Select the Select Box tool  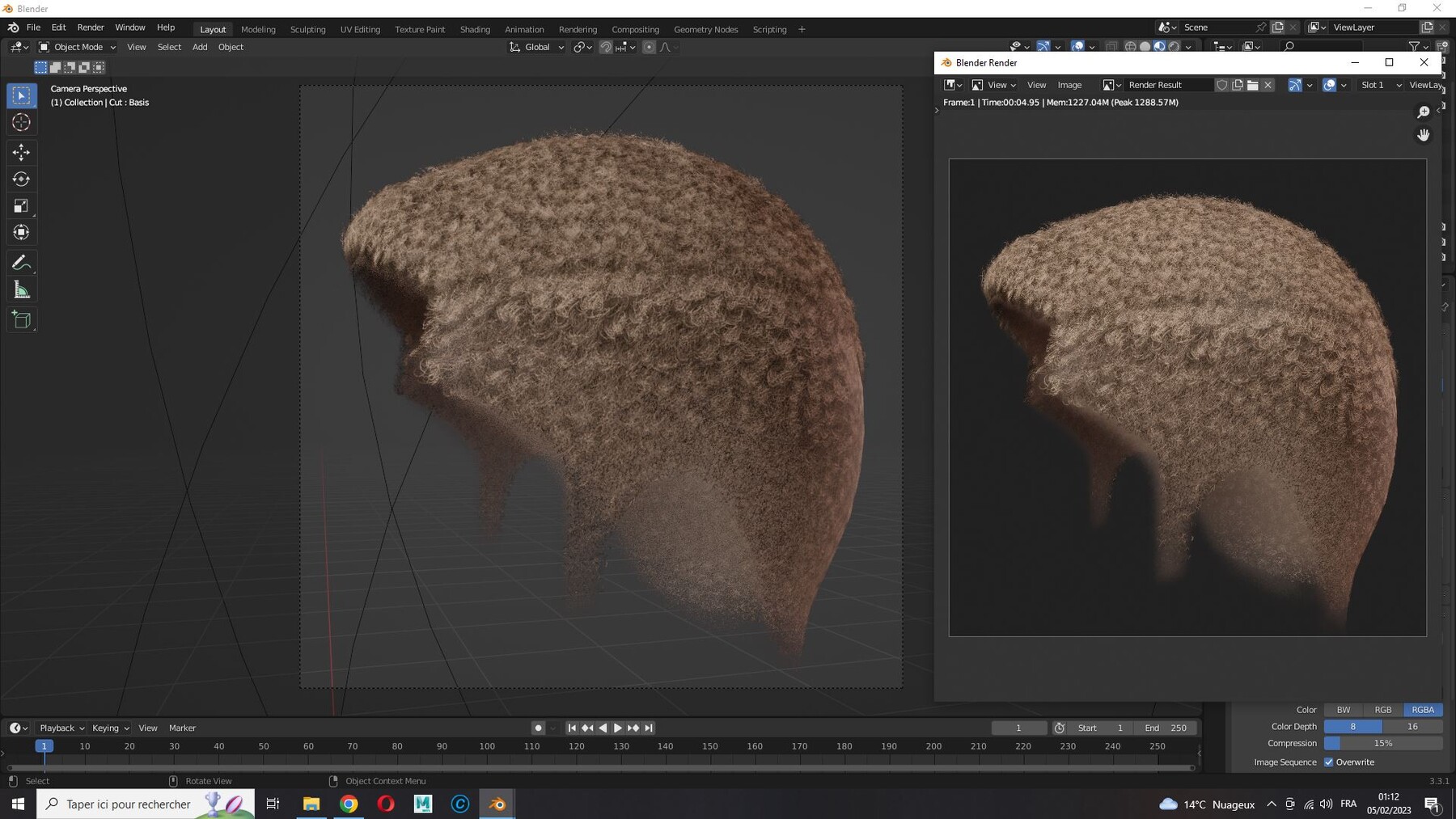22,95
